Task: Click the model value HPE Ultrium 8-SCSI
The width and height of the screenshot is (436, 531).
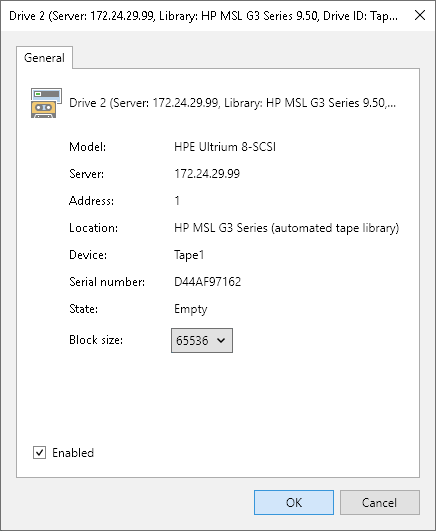Action: point(225,147)
